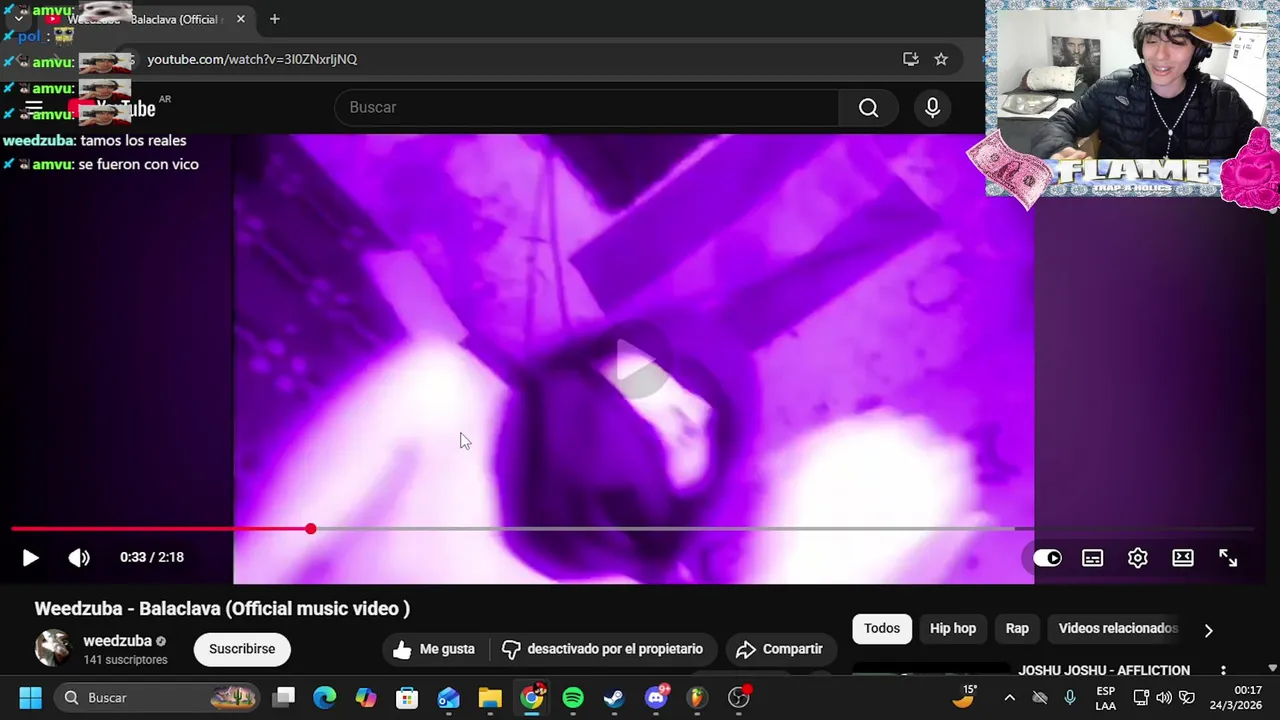Open File Explorer from the taskbar
This screenshot has width=1280, height=720.
(x=490, y=697)
